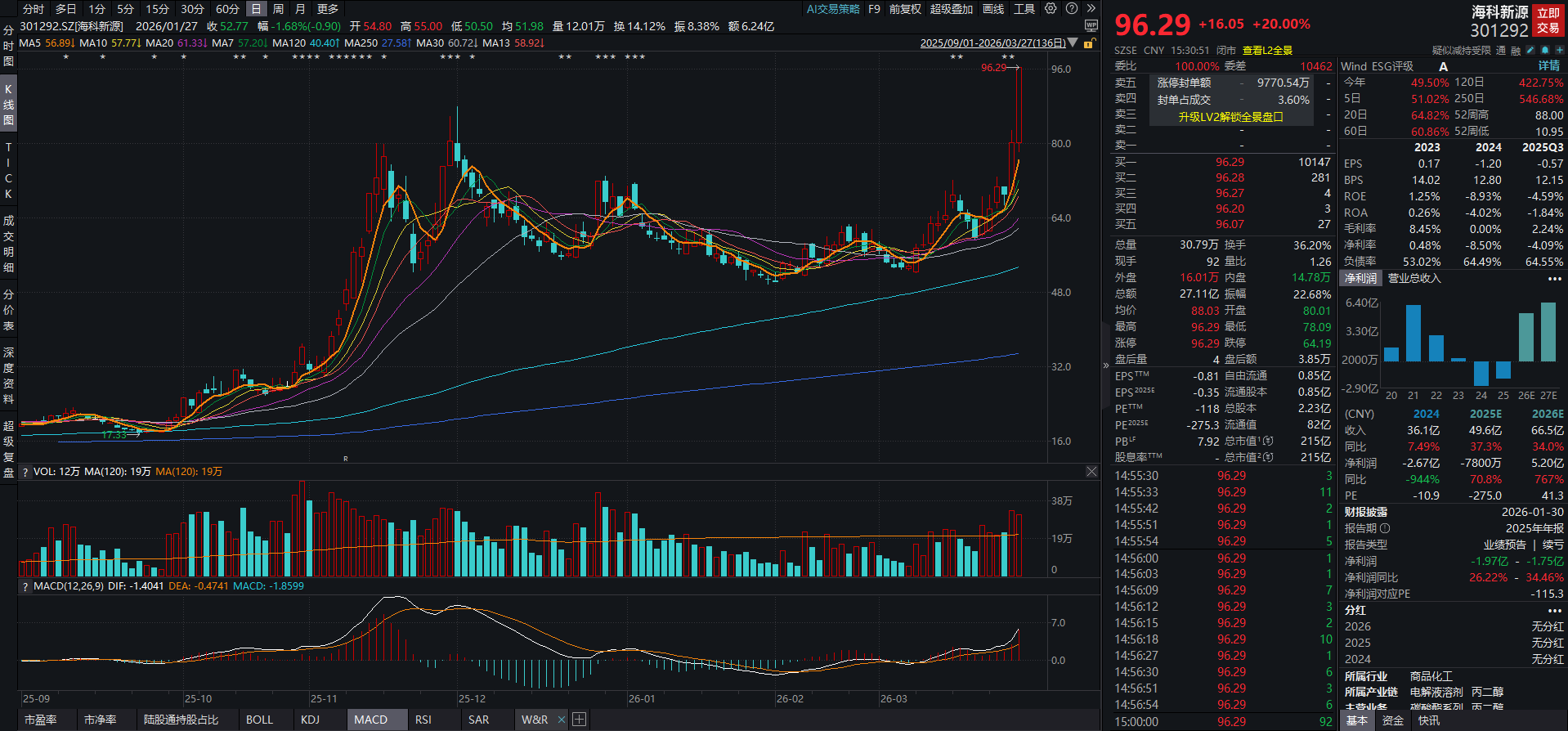Click 立即交易 trade button
1568x731 pixels.
click(1548, 20)
